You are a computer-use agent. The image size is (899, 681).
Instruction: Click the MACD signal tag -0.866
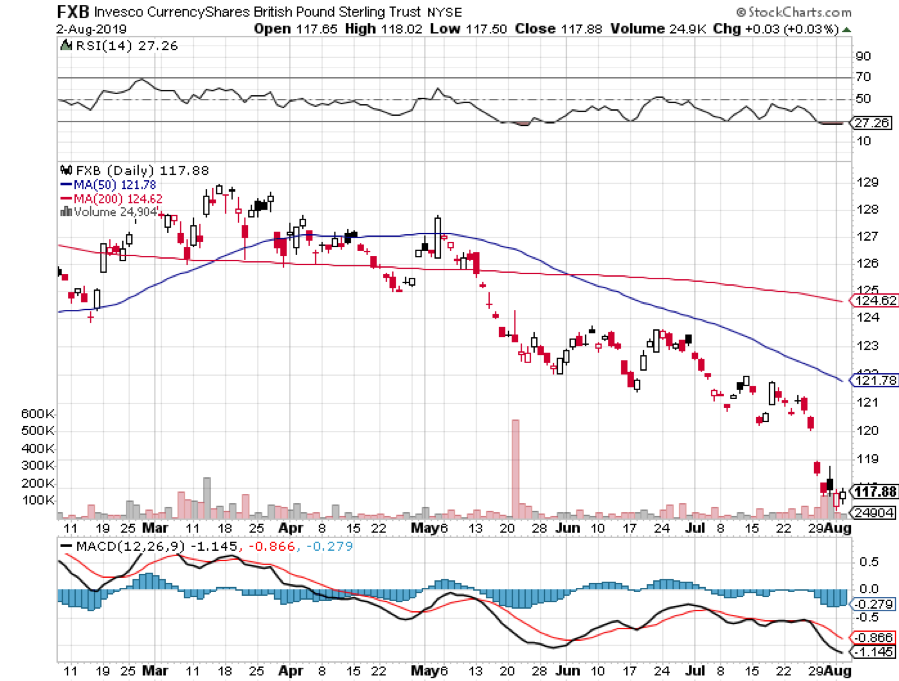point(873,637)
